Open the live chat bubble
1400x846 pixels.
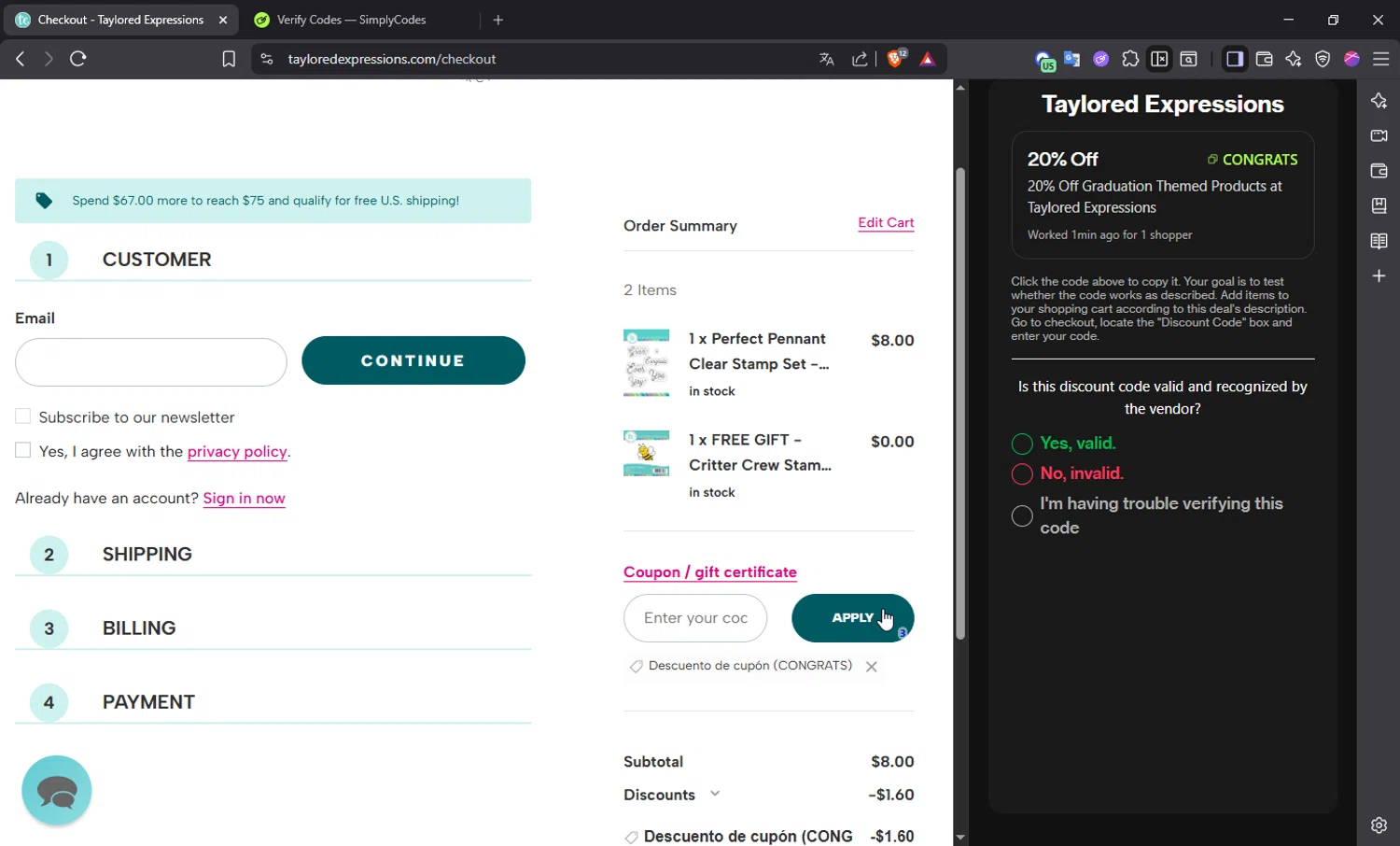point(57,791)
